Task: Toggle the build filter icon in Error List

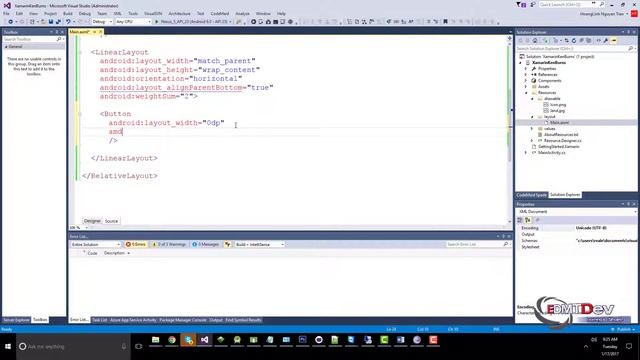Action: [227, 244]
